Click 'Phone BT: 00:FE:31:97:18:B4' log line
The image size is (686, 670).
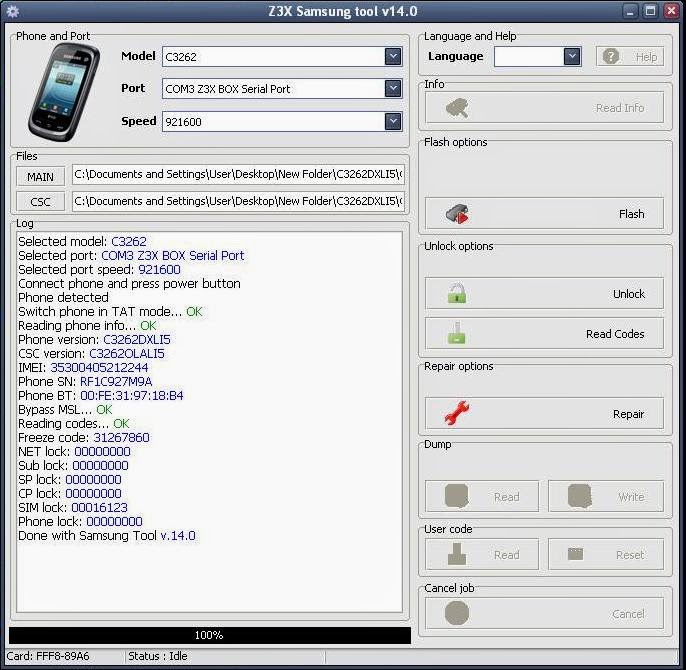tap(101, 395)
